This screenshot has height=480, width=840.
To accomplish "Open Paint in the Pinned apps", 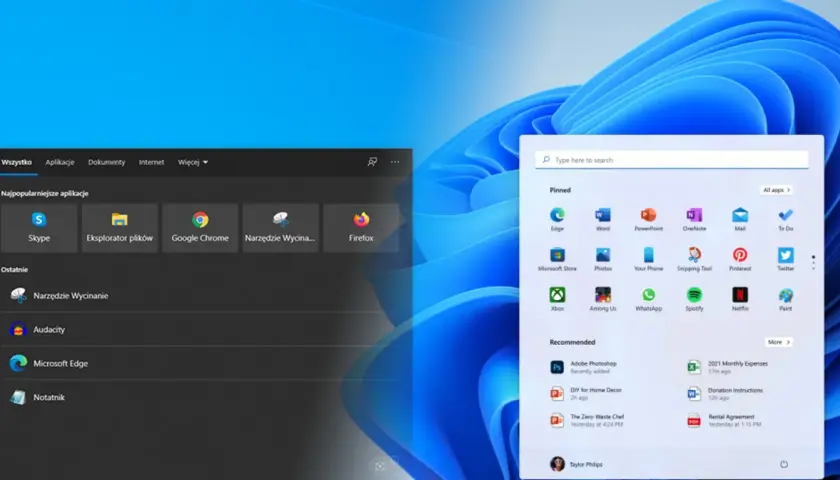I will pos(786,299).
